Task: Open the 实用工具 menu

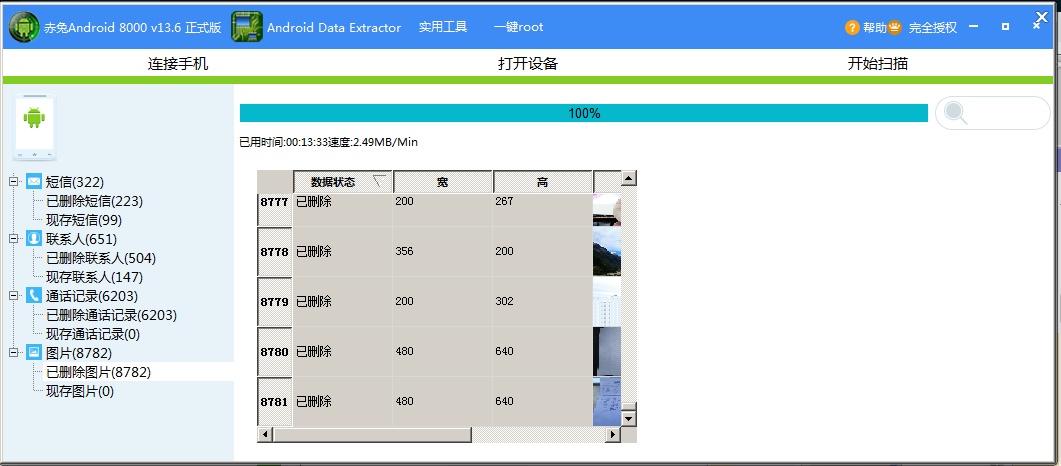Action: [x=443, y=27]
